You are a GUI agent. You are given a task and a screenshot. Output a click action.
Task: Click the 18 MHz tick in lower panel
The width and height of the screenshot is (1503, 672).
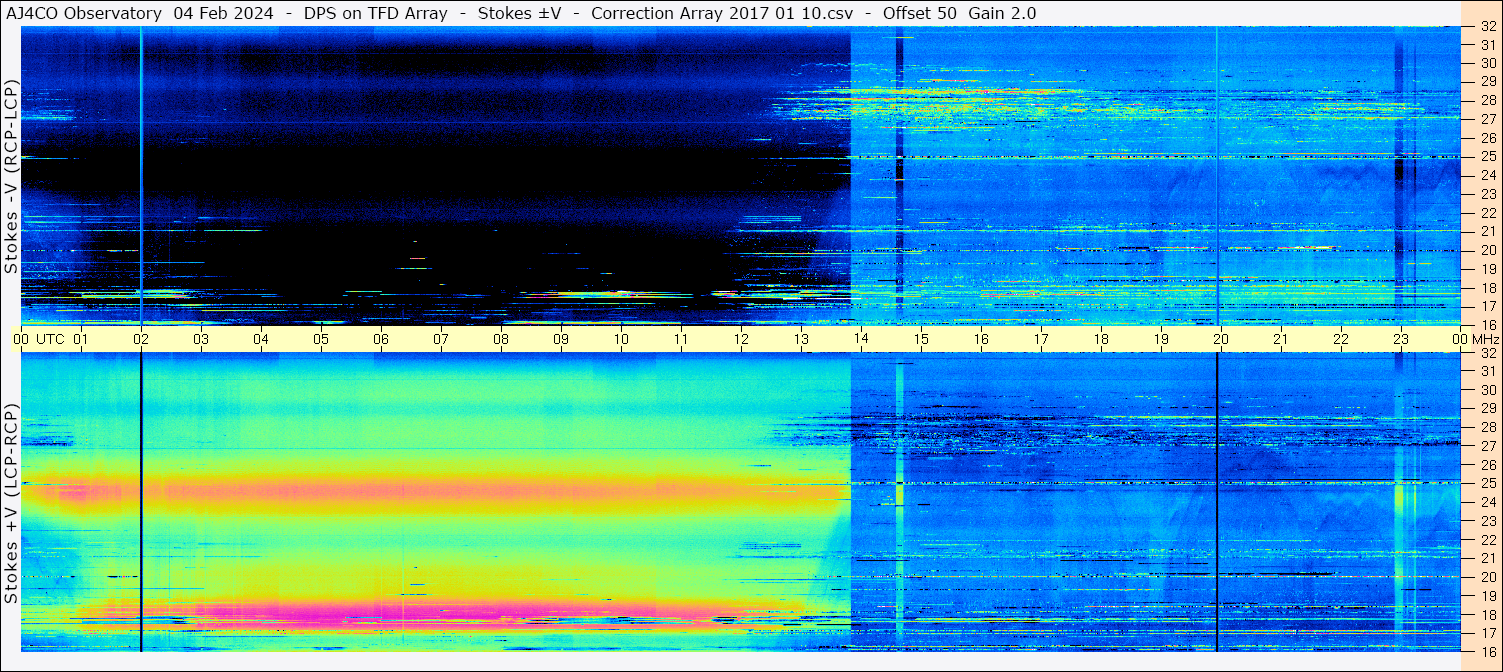(x=1488, y=614)
